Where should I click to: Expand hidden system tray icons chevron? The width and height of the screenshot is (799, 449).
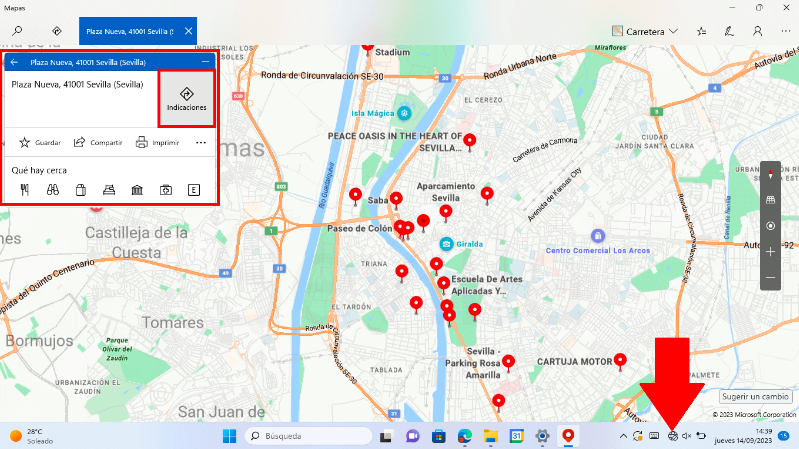click(x=623, y=436)
